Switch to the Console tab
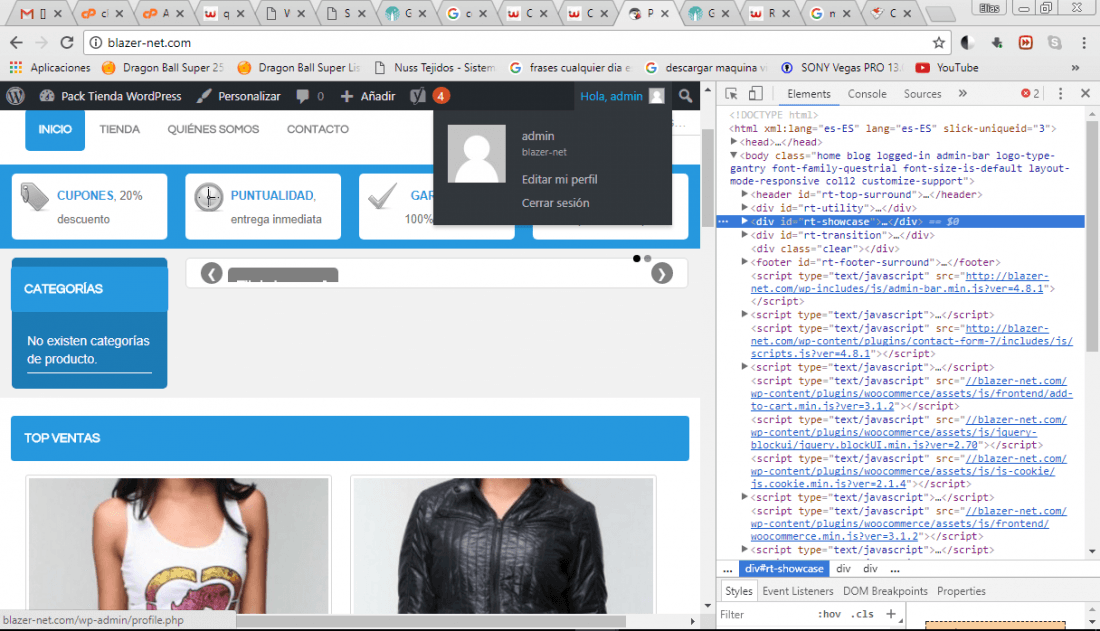Image resolution: width=1100 pixels, height=631 pixels. tap(867, 94)
